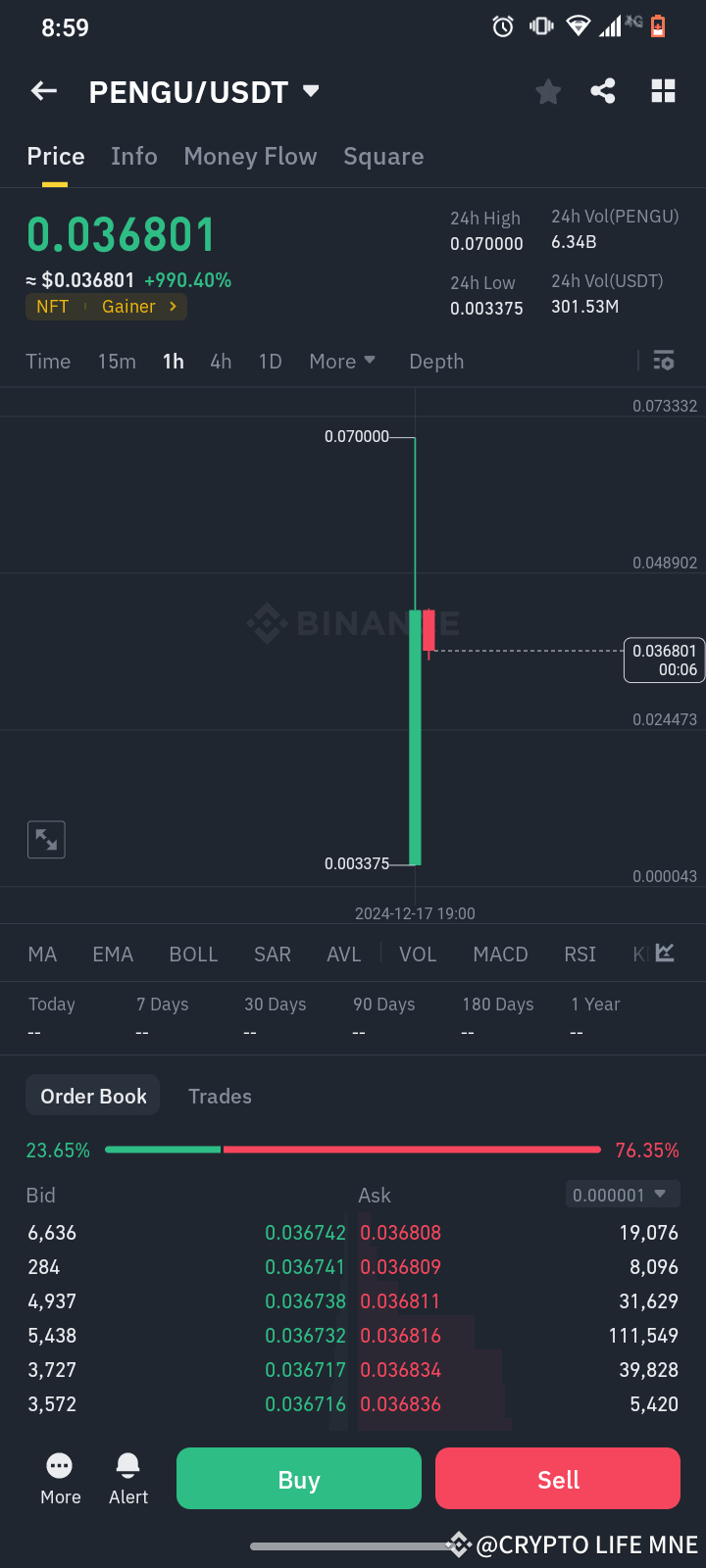This screenshot has height=1568, width=706.
Task: Expand the More timeframe dropdown
Action: [x=341, y=361]
